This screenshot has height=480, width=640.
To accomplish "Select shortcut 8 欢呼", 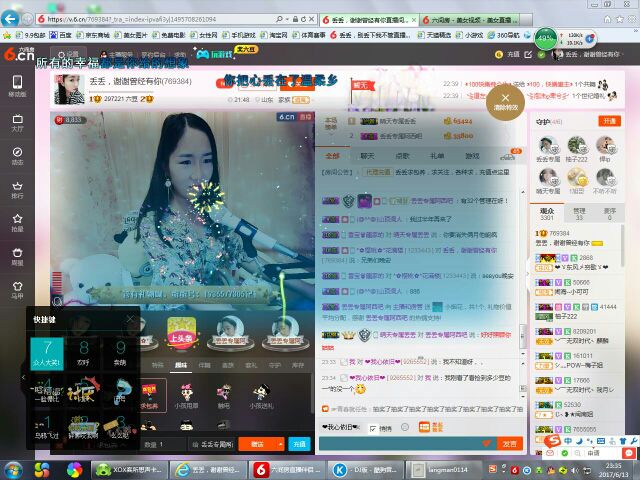I will [x=83, y=353].
